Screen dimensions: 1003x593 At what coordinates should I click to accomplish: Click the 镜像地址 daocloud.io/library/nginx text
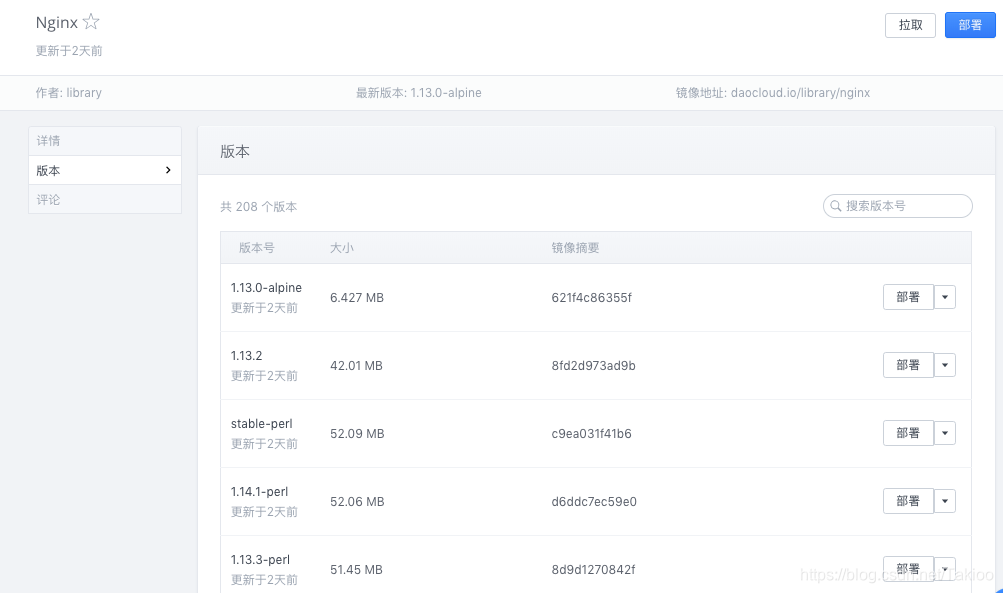pyautogui.click(x=773, y=93)
